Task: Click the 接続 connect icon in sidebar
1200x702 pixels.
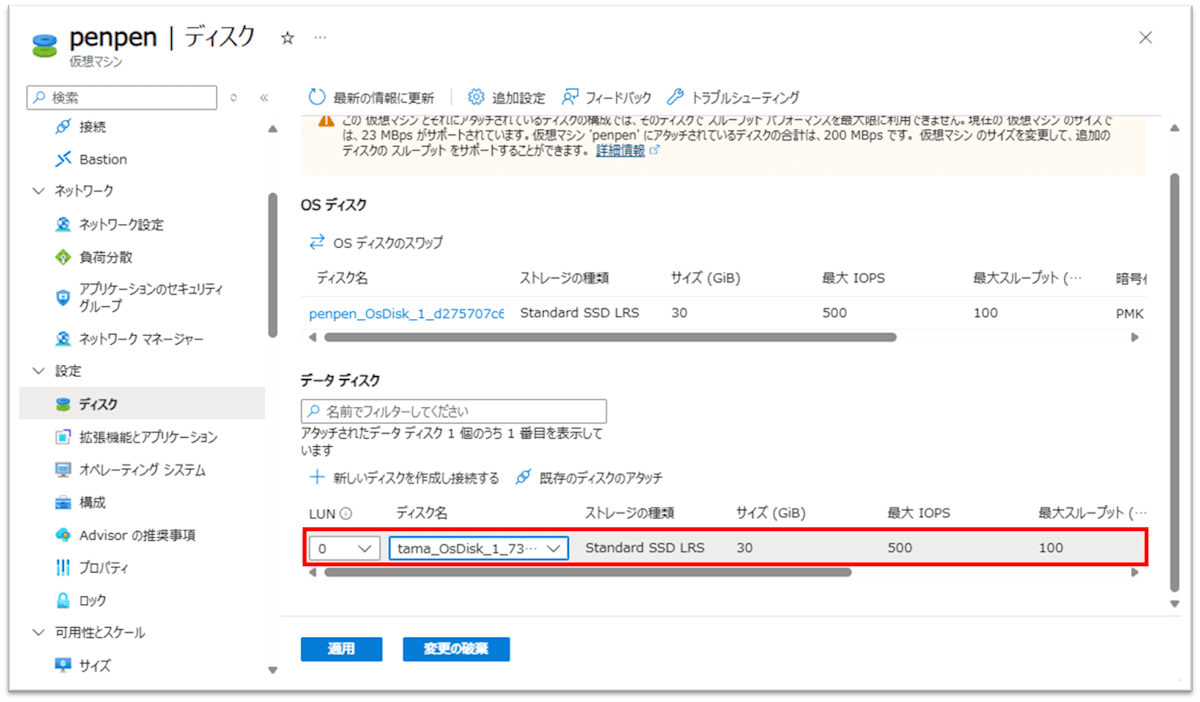Action: click(63, 127)
